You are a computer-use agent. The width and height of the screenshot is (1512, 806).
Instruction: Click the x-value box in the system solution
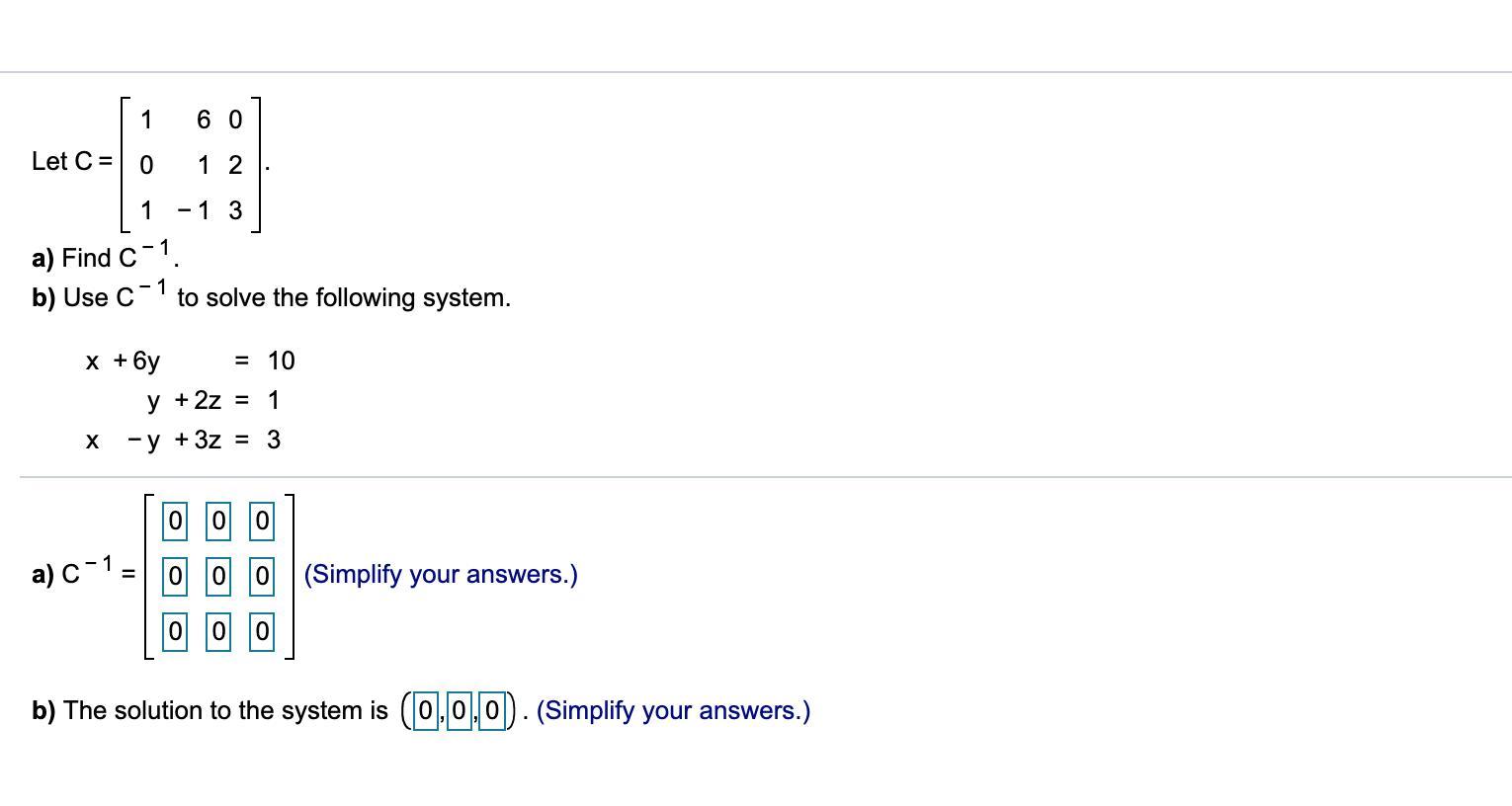(x=426, y=710)
